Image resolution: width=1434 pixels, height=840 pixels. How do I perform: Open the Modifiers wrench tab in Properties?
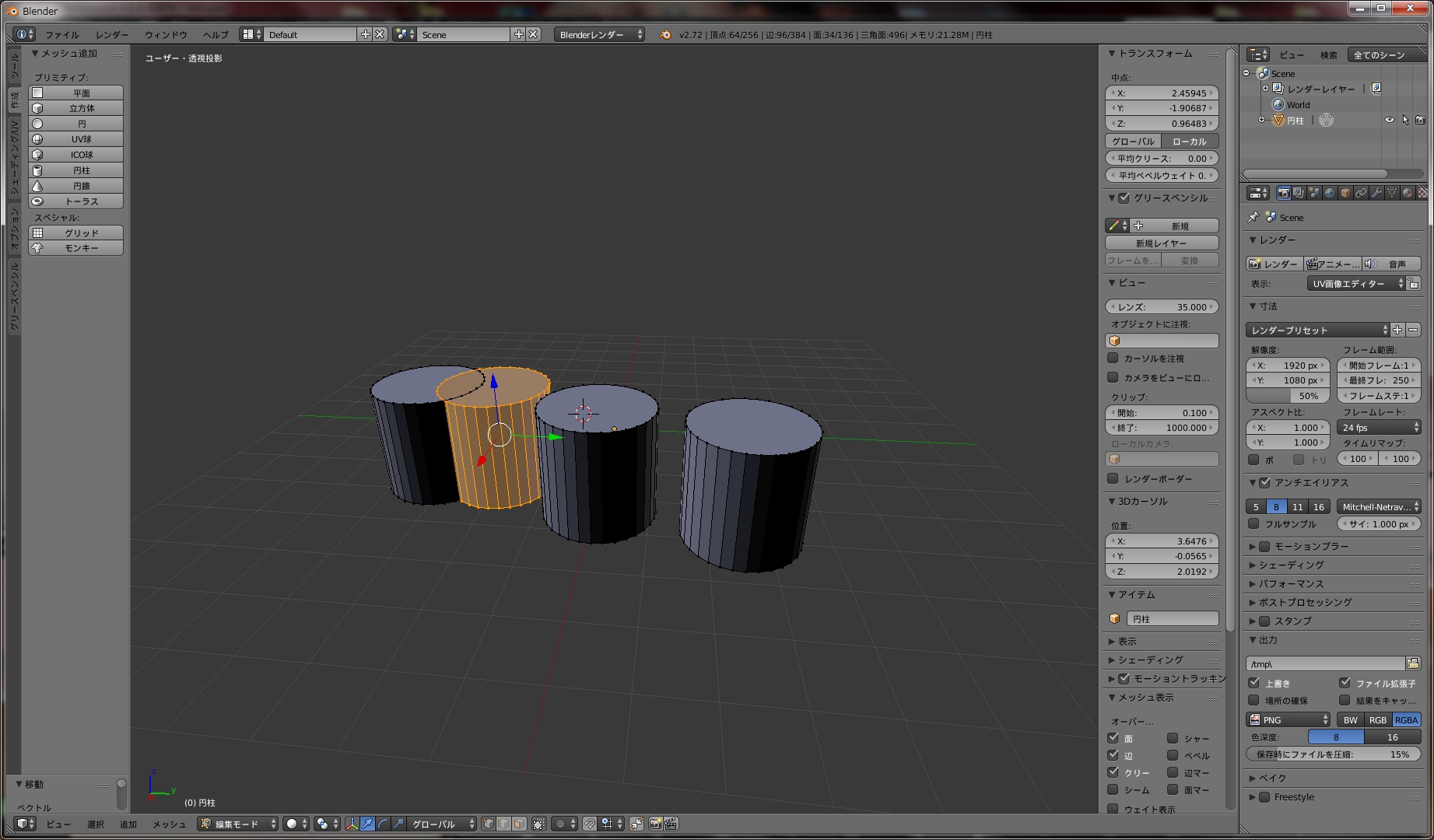tap(1376, 193)
